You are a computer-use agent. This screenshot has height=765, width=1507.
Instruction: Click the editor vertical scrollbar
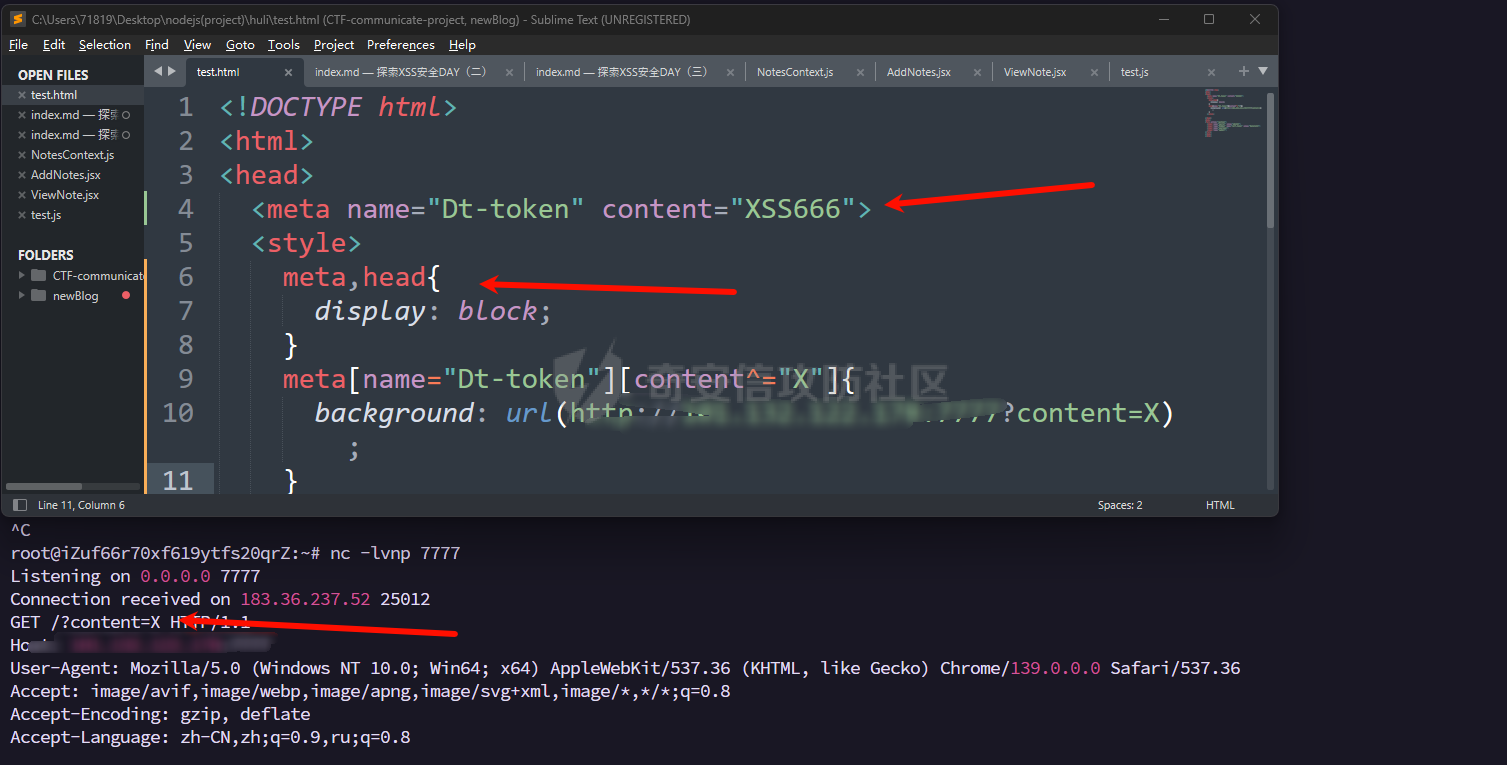[1271, 158]
